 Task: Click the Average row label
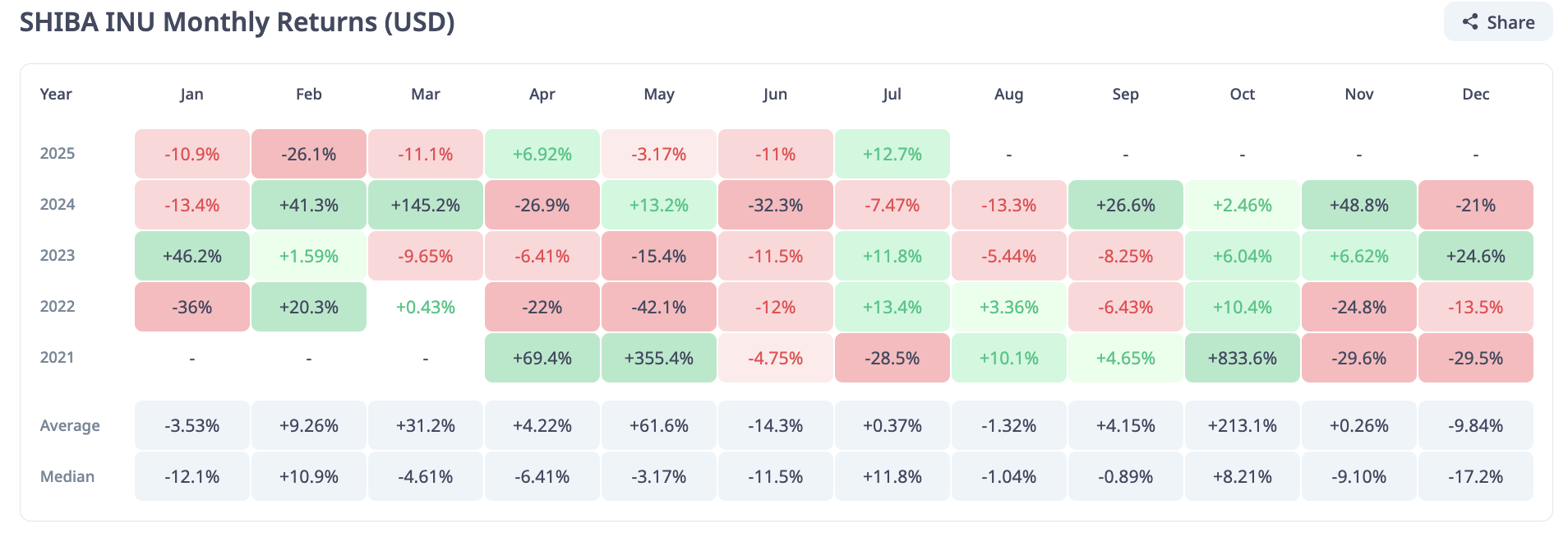pyautogui.click(x=70, y=425)
